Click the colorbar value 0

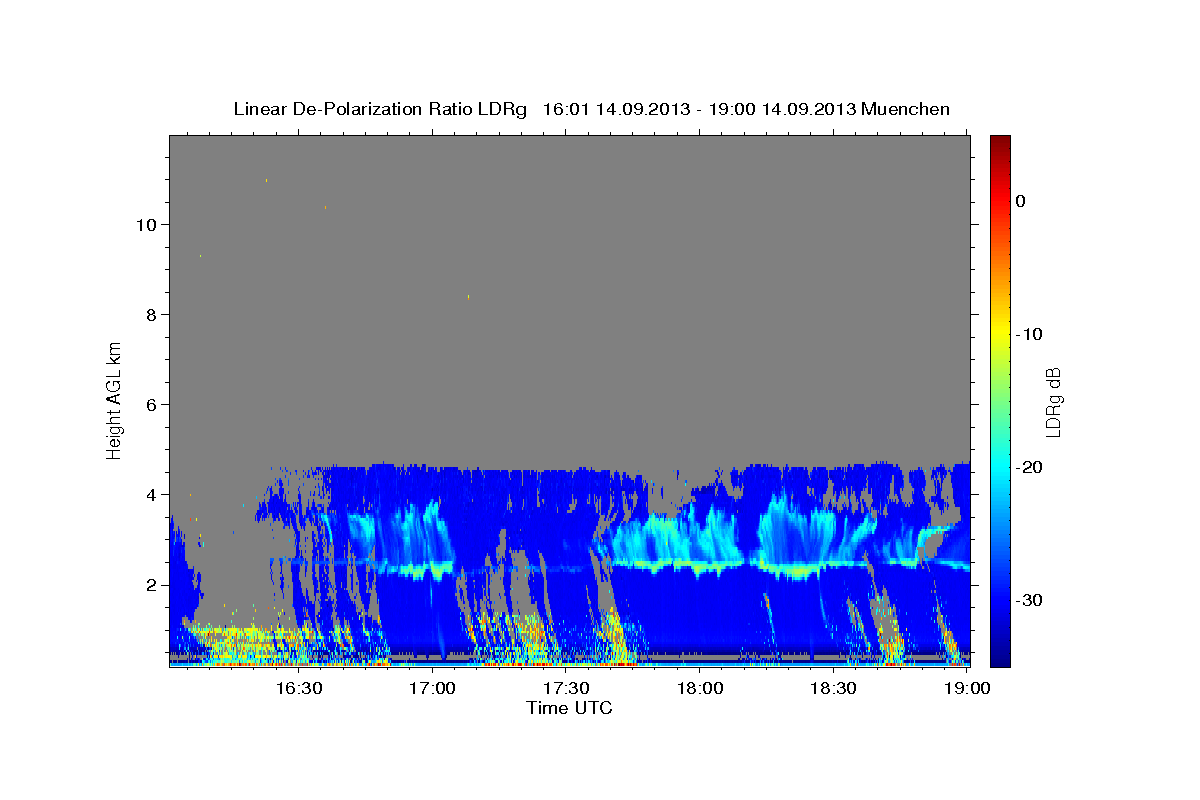(x=1021, y=201)
